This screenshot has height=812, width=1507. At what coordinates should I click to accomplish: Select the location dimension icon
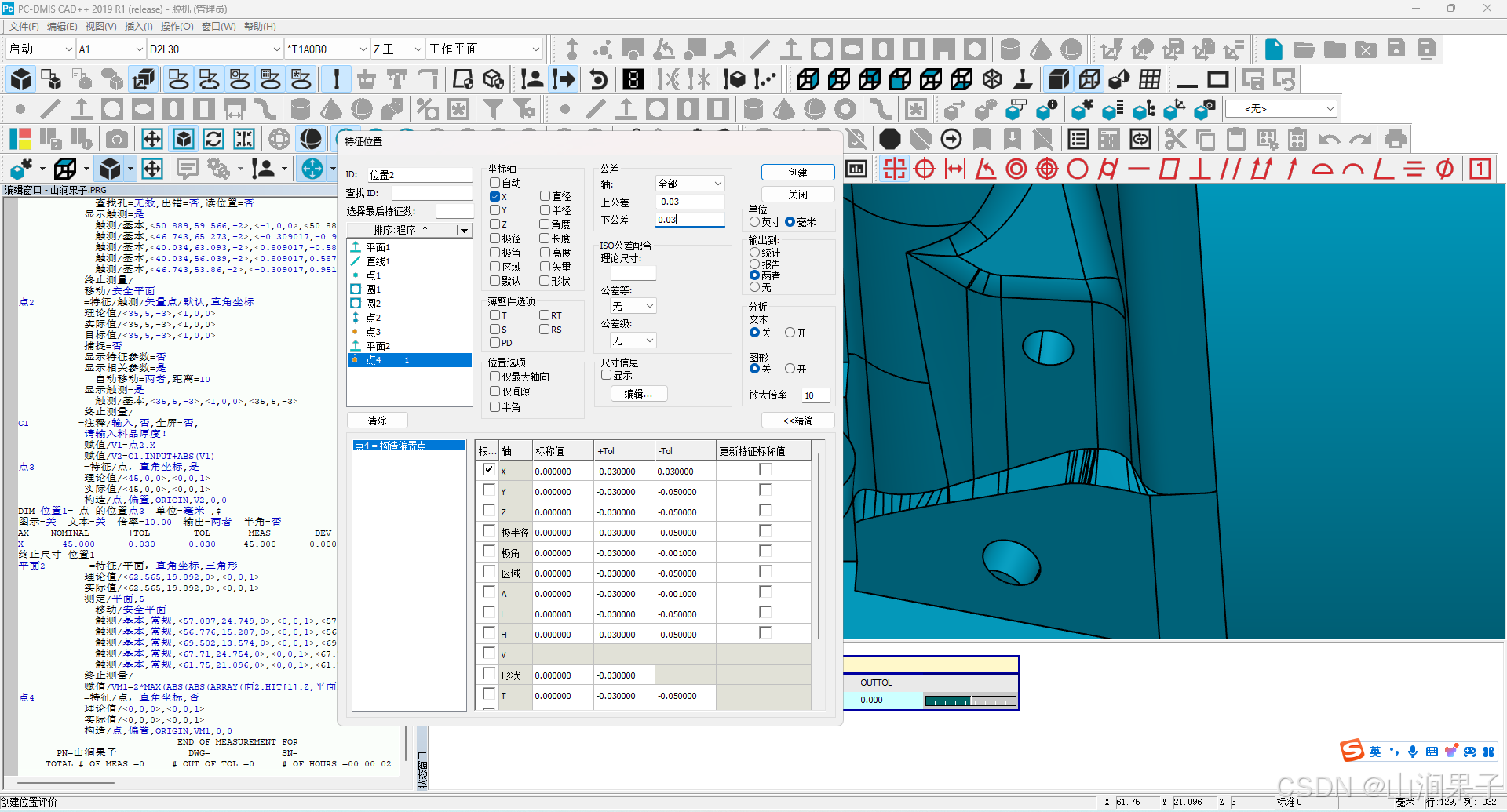[894, 169]
